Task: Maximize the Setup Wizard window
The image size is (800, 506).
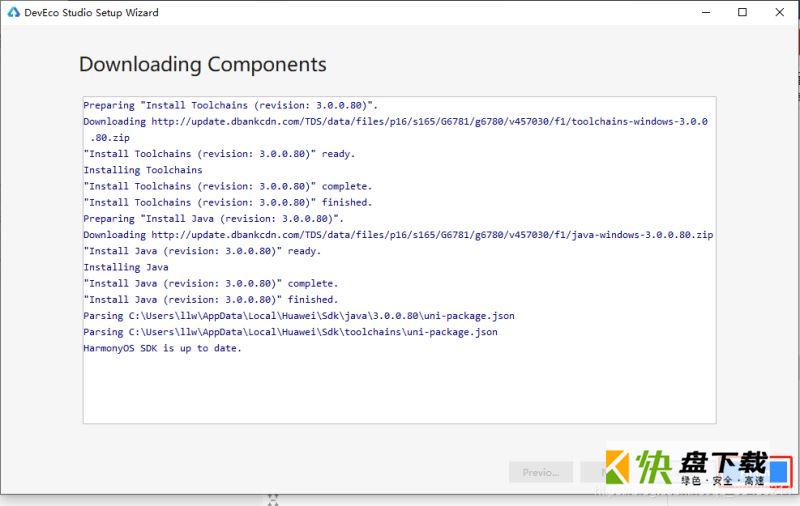Action: pos(742,12)
